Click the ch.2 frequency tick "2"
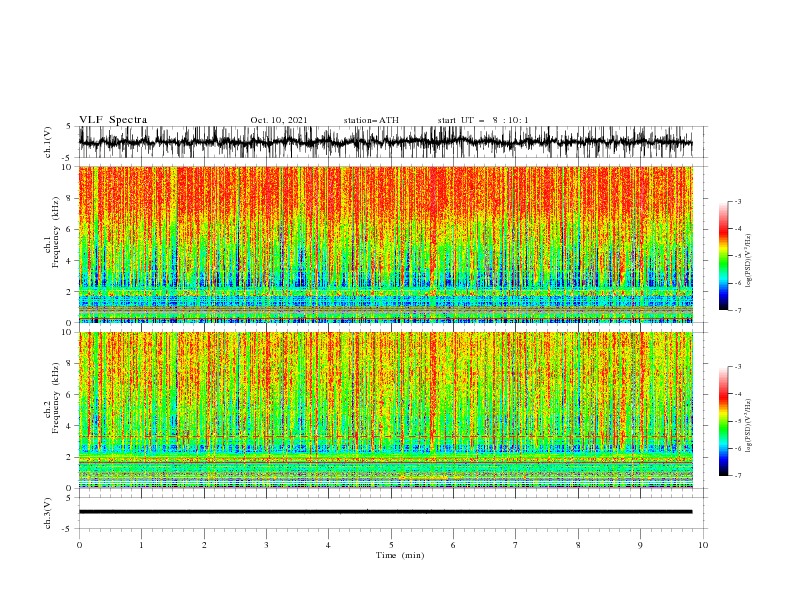This screenshot has width=792, height=612. coord(69,457)
